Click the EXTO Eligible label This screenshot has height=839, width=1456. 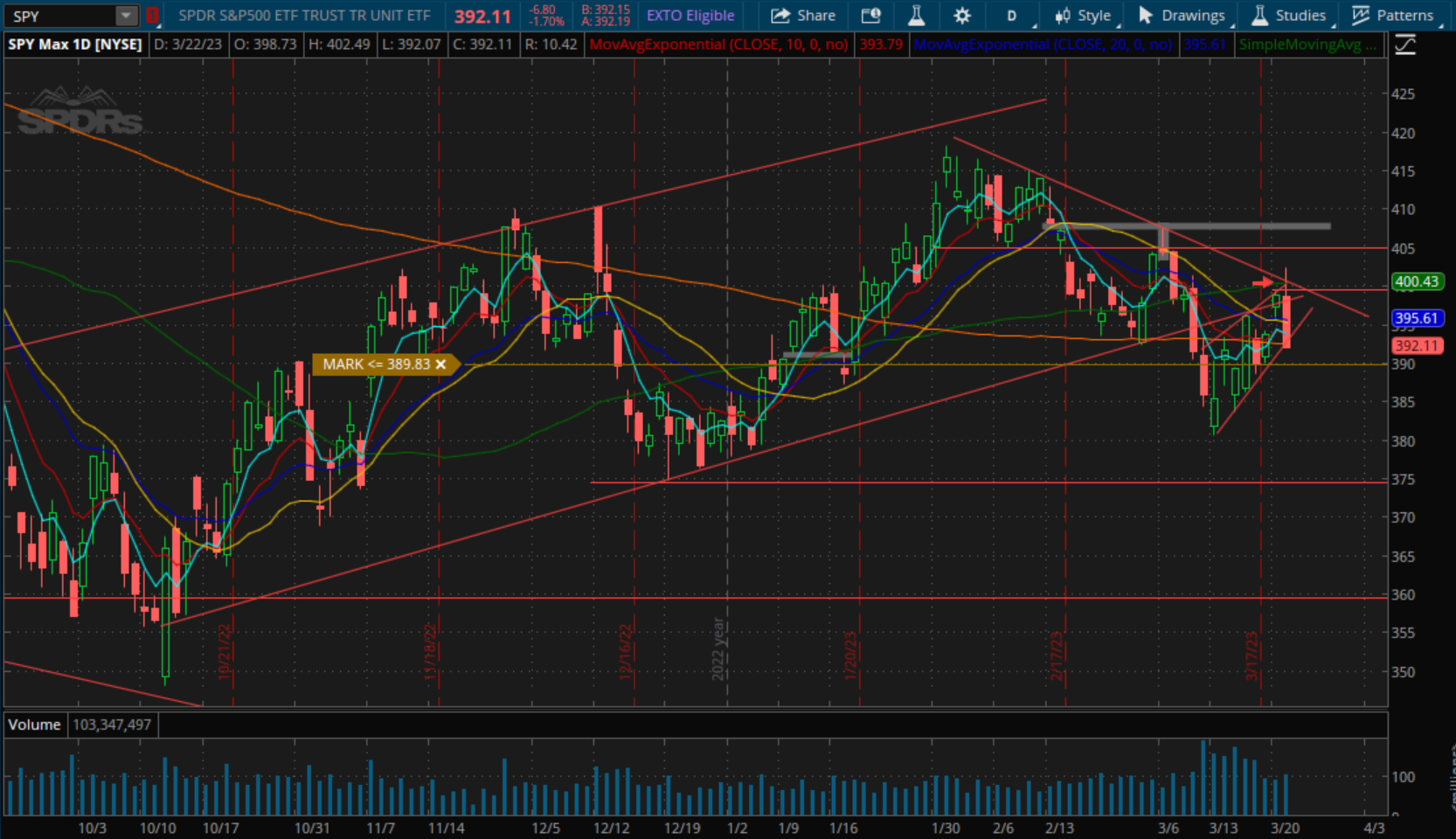[x=690, y=16]
